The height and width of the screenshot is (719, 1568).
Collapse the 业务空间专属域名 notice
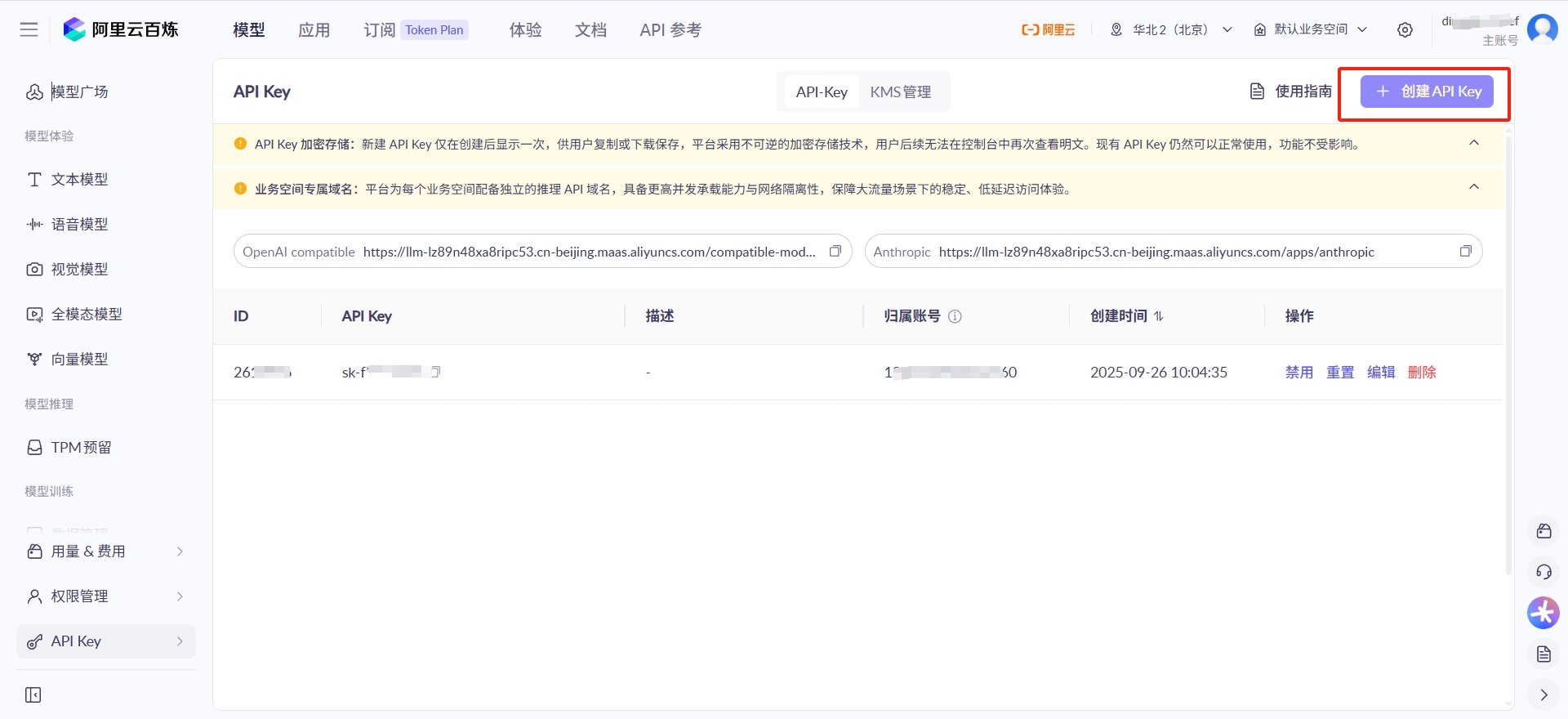pos(1474,187)
